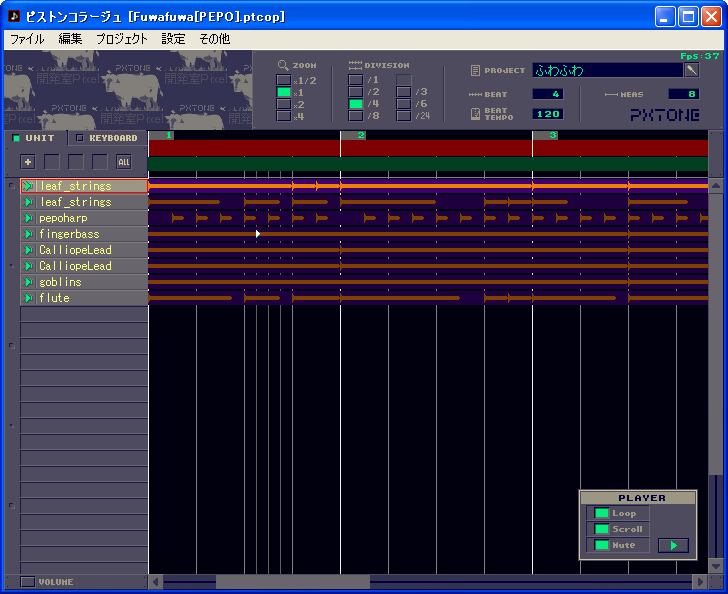Set division to /1
This screenshot has height=594, width=728.
pos(356,80)
